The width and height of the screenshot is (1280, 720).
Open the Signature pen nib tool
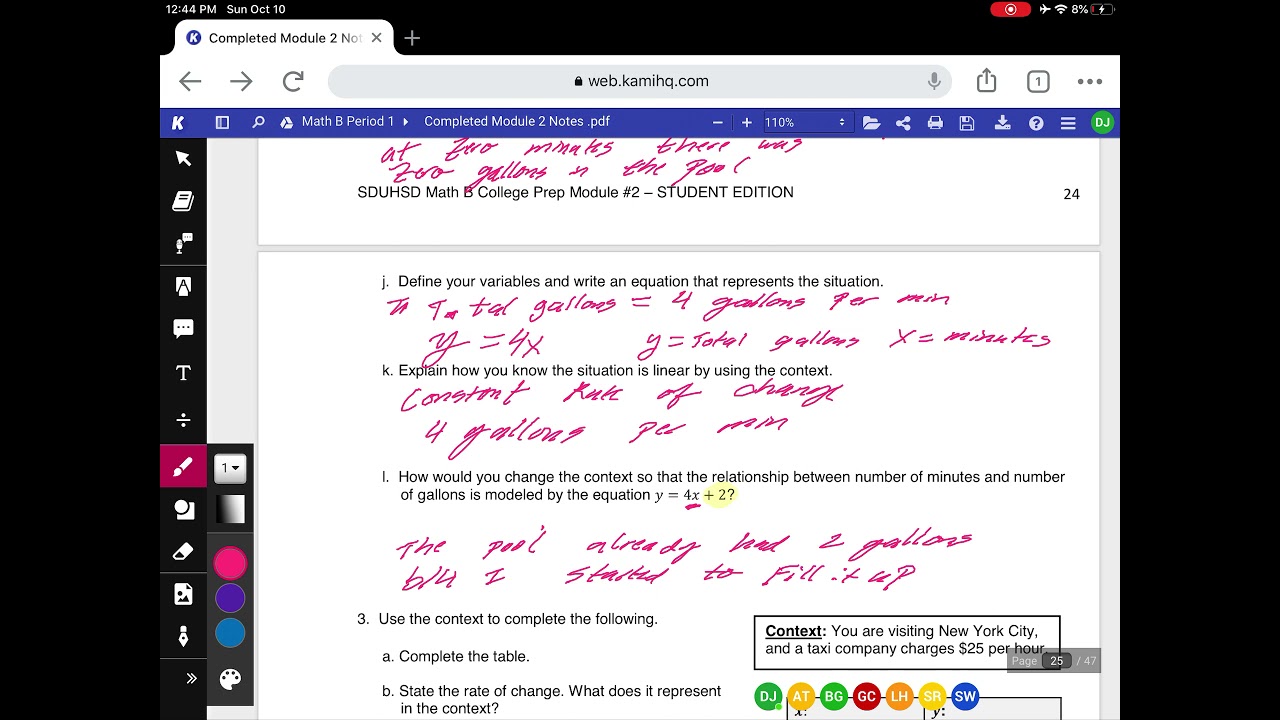pos(183,637)
